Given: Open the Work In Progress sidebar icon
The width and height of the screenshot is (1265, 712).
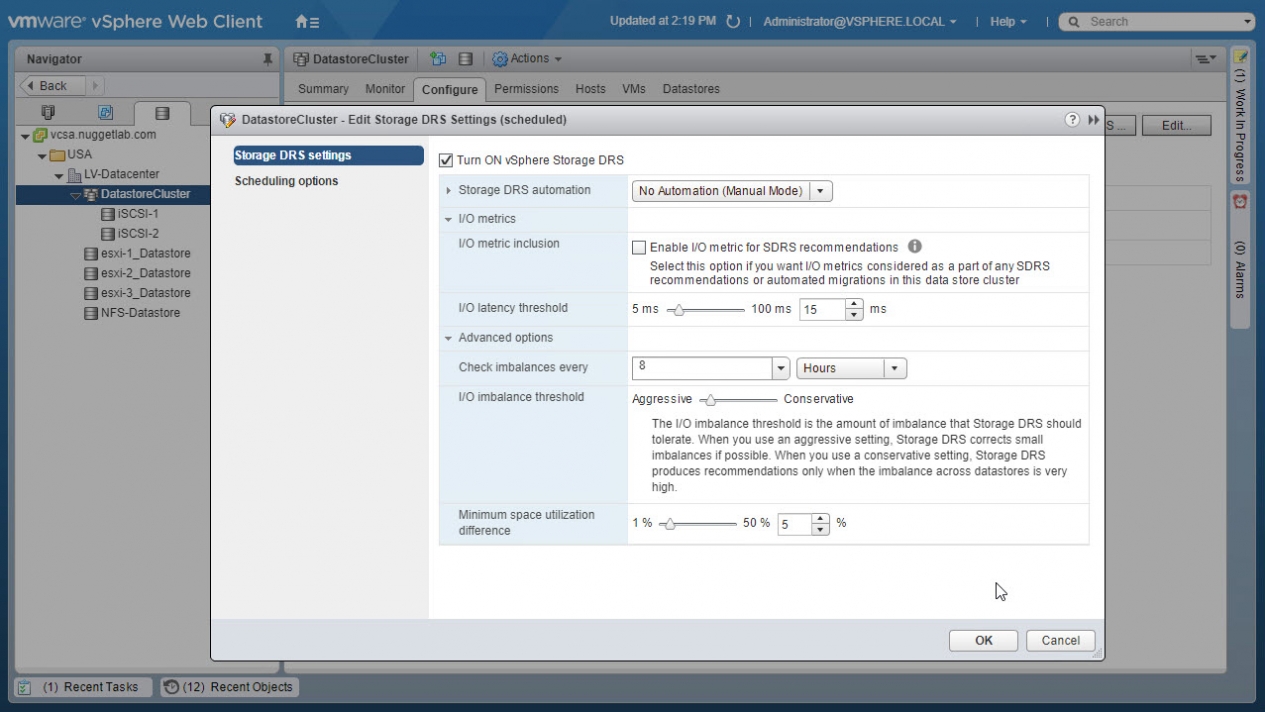Looking at the screenshot, I should pos(1240,58).
